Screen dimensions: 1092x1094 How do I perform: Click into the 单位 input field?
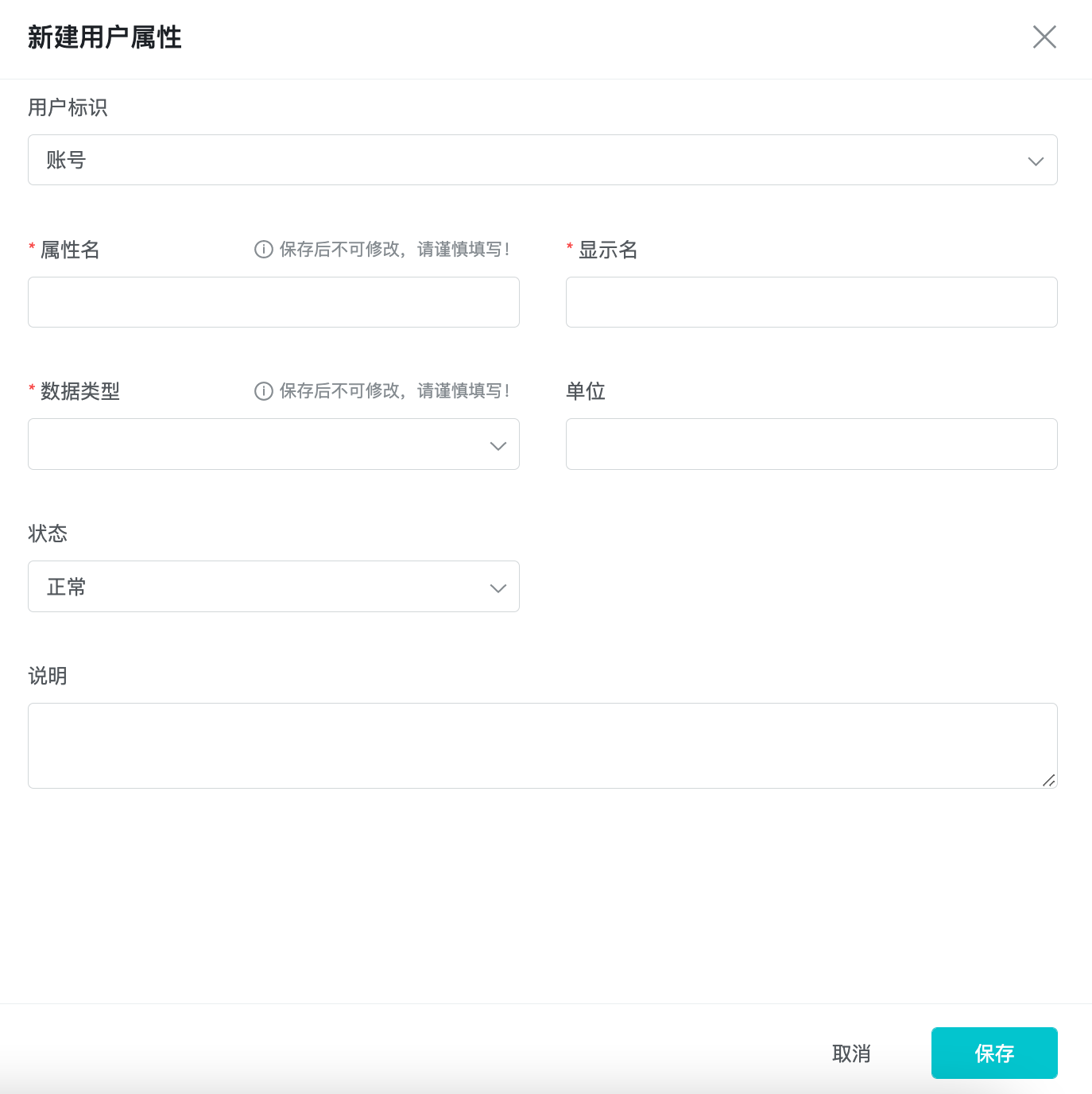coord(811,444)
